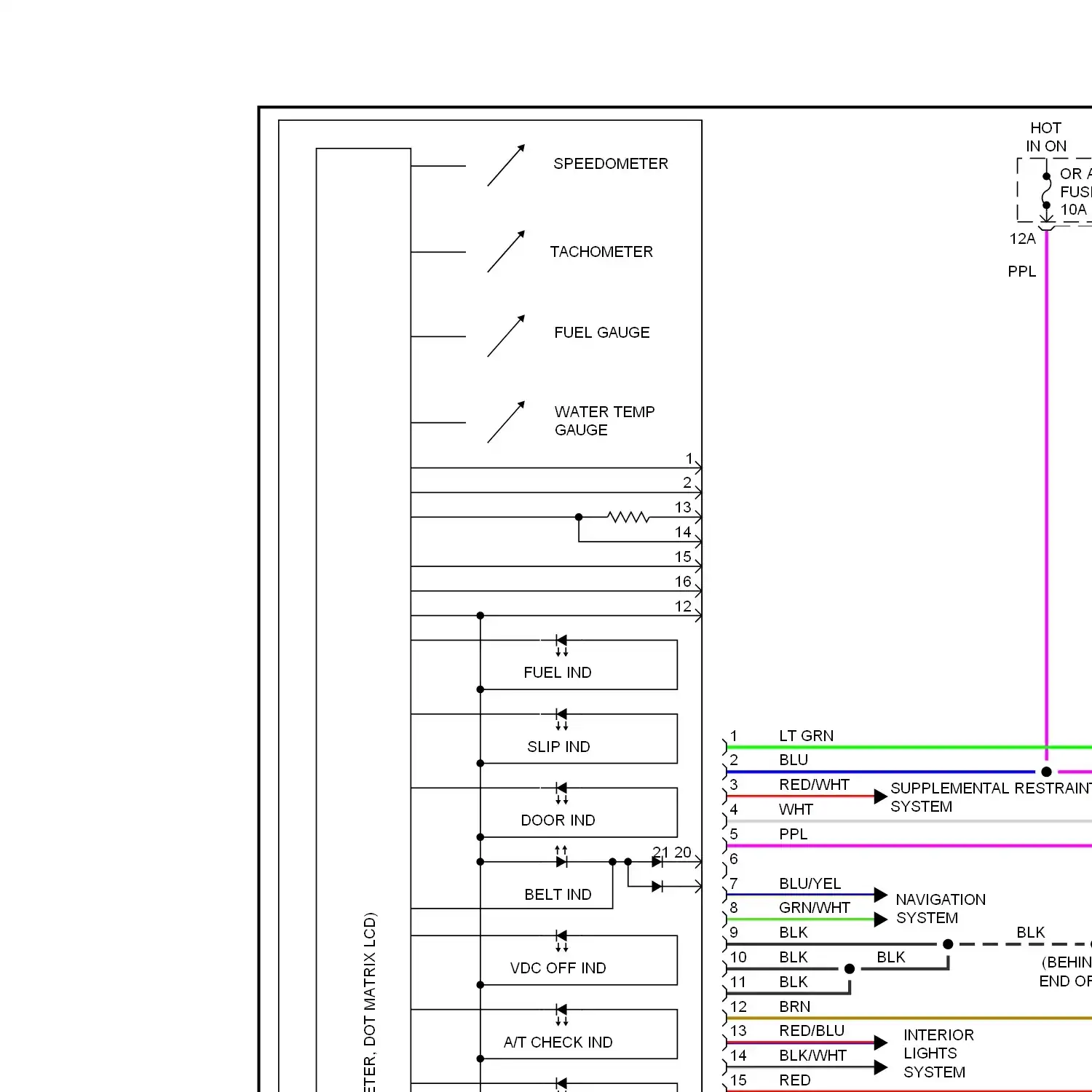Viewport: 1092px width, 1092px height.
Task: Click the BLU/YEL wire label
Action: pyautogui.click(x=810, y=884)
